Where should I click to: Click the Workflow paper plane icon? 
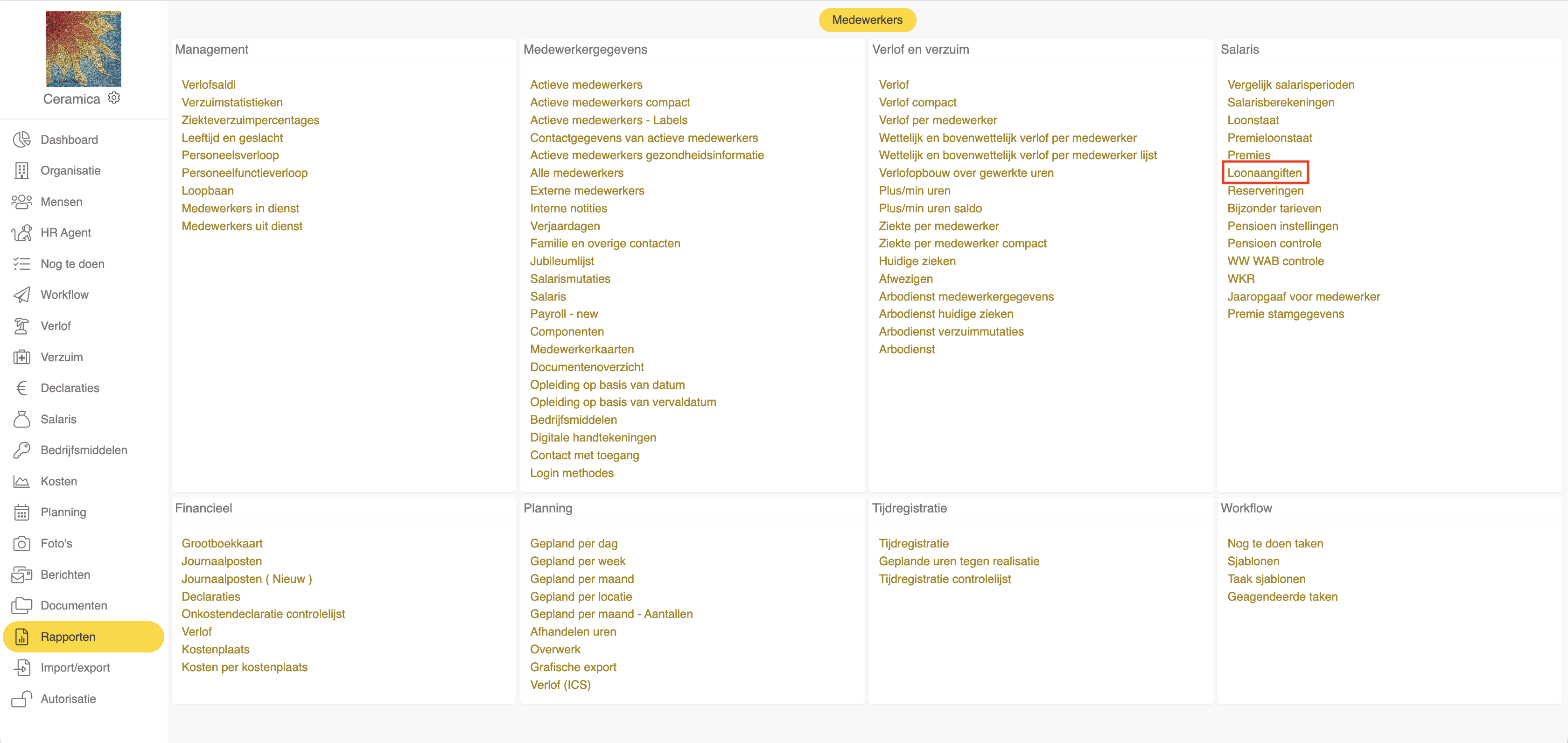point(22,294)
